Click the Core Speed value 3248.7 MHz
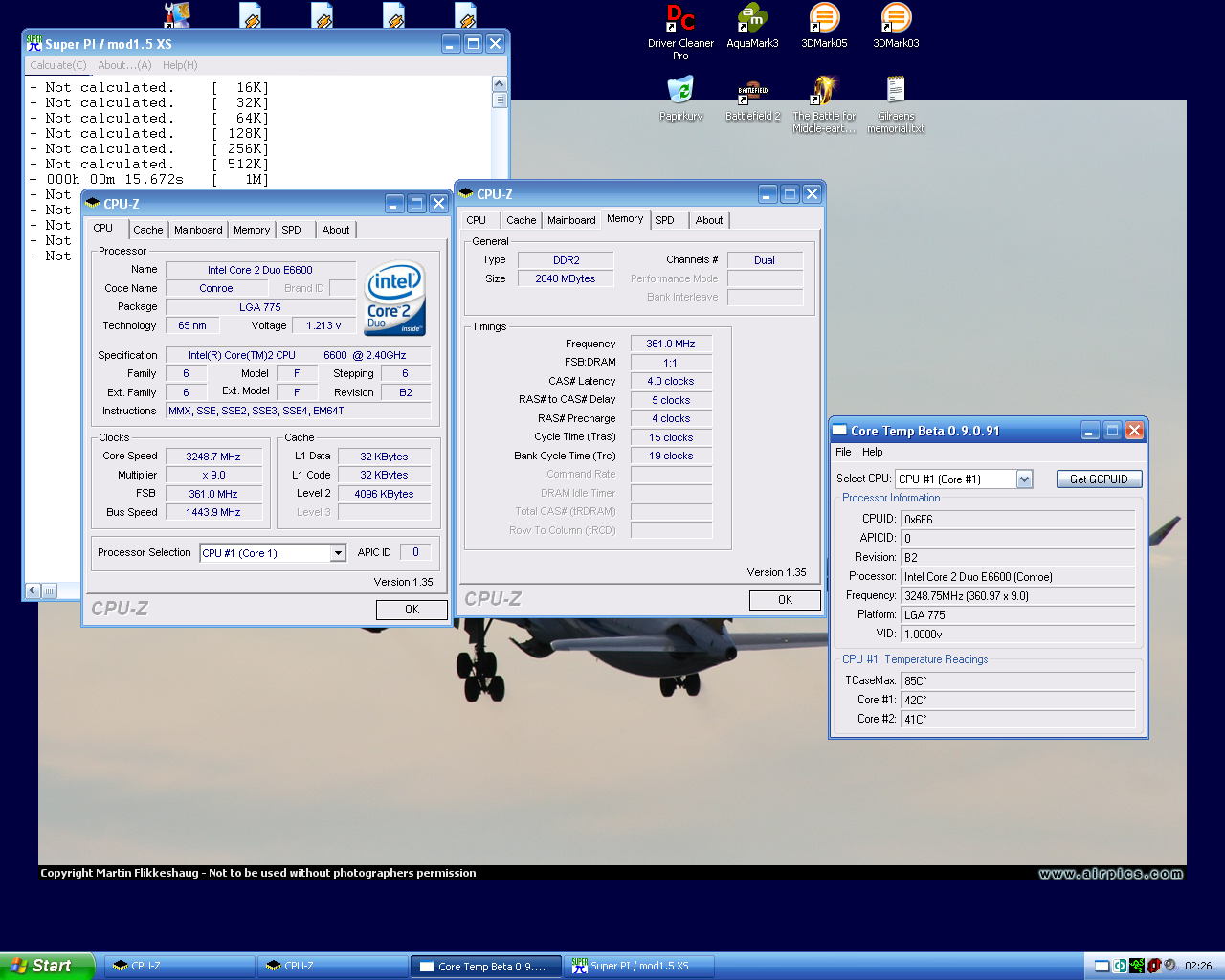The width and height of the screenshot is (1225, 980). pyautogui.click(x=213, y=457)
